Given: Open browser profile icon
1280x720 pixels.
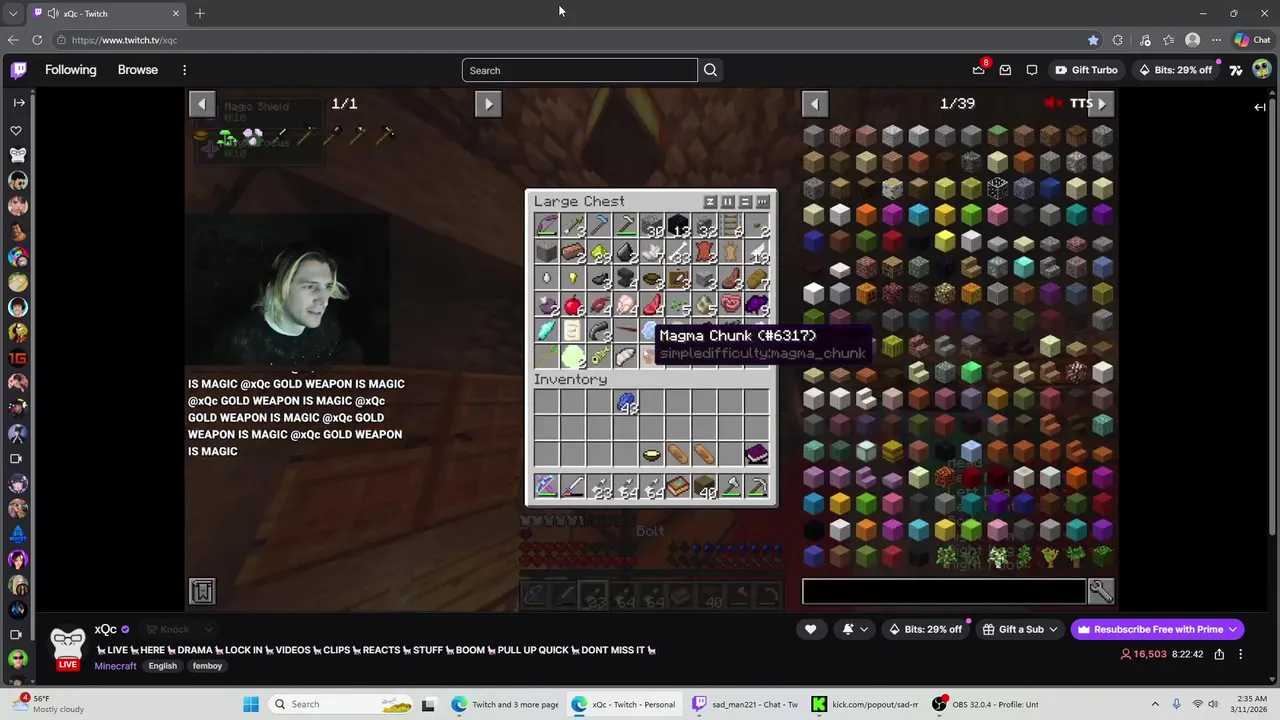Looking at the screenshot, I should (x=1192, y=40).
